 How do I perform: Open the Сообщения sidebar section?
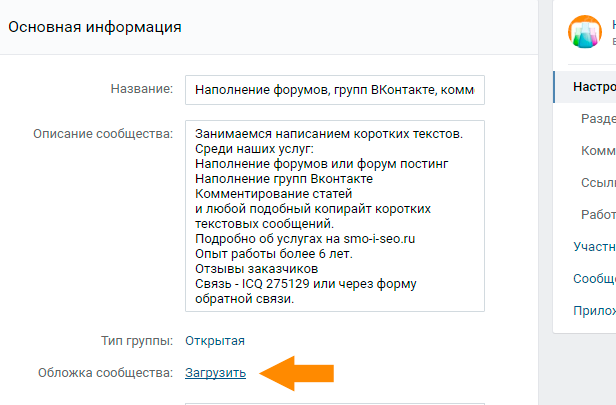click(x=594, y=278)
